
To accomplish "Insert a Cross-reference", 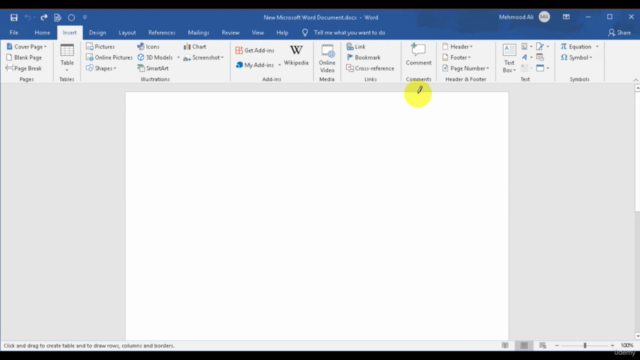I will pyautogui.click(x=370, y=68).
